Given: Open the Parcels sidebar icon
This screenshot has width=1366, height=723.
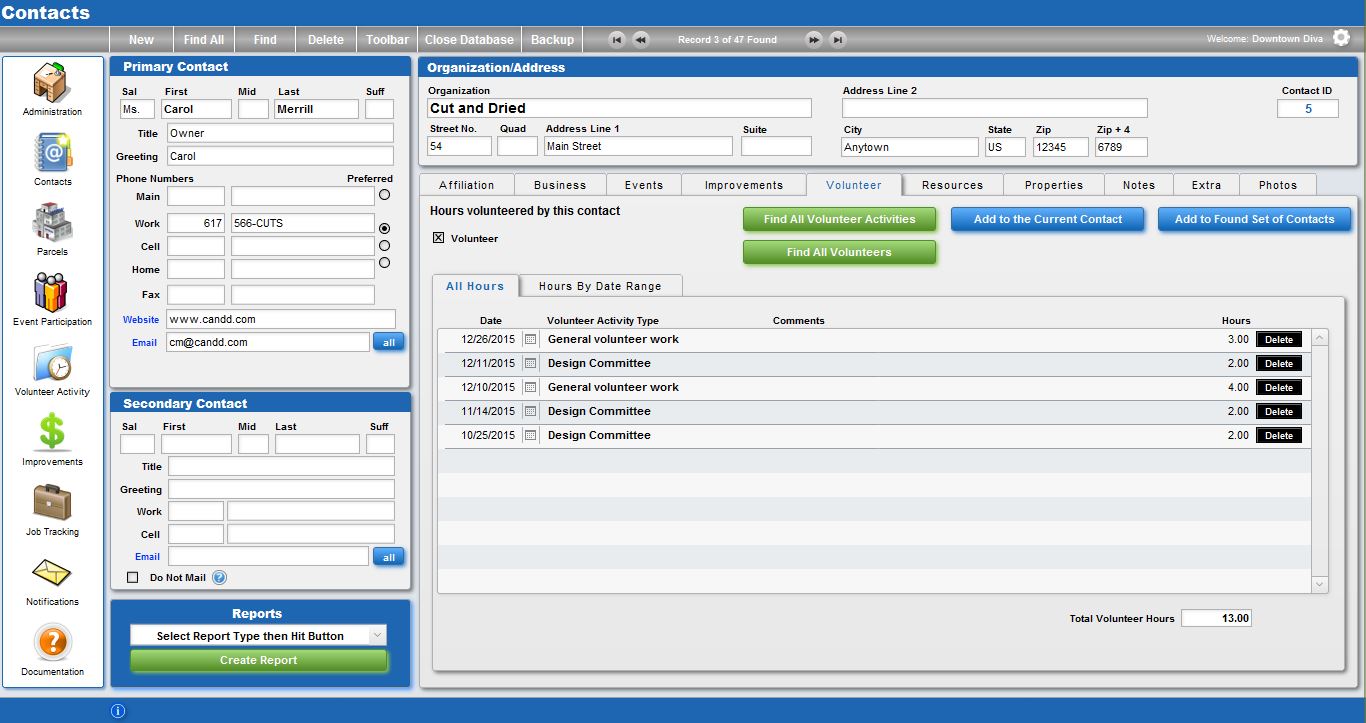Looking at the screenshot, I should pyautogui.click(x=52, y=222).
